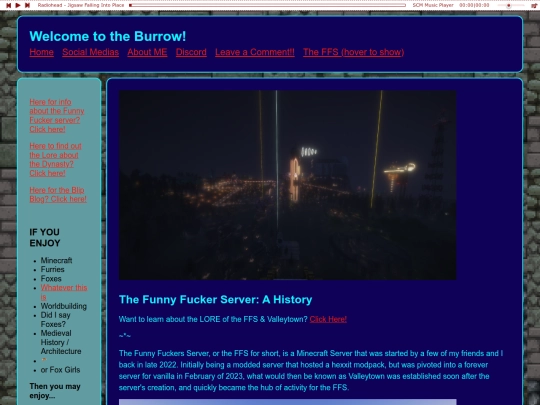Click the SCM Music Player label
540x405 pixels.
433,5
